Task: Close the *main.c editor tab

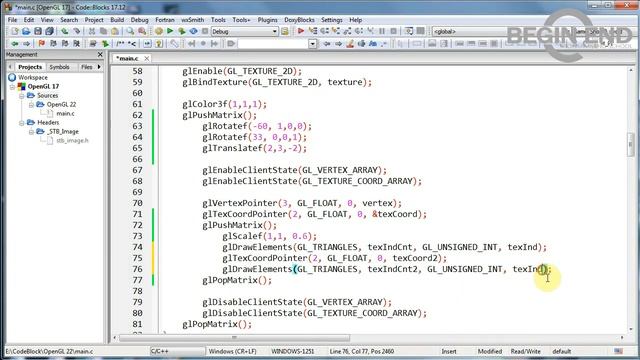Action: pyautogui.click(x=147, y=58)
